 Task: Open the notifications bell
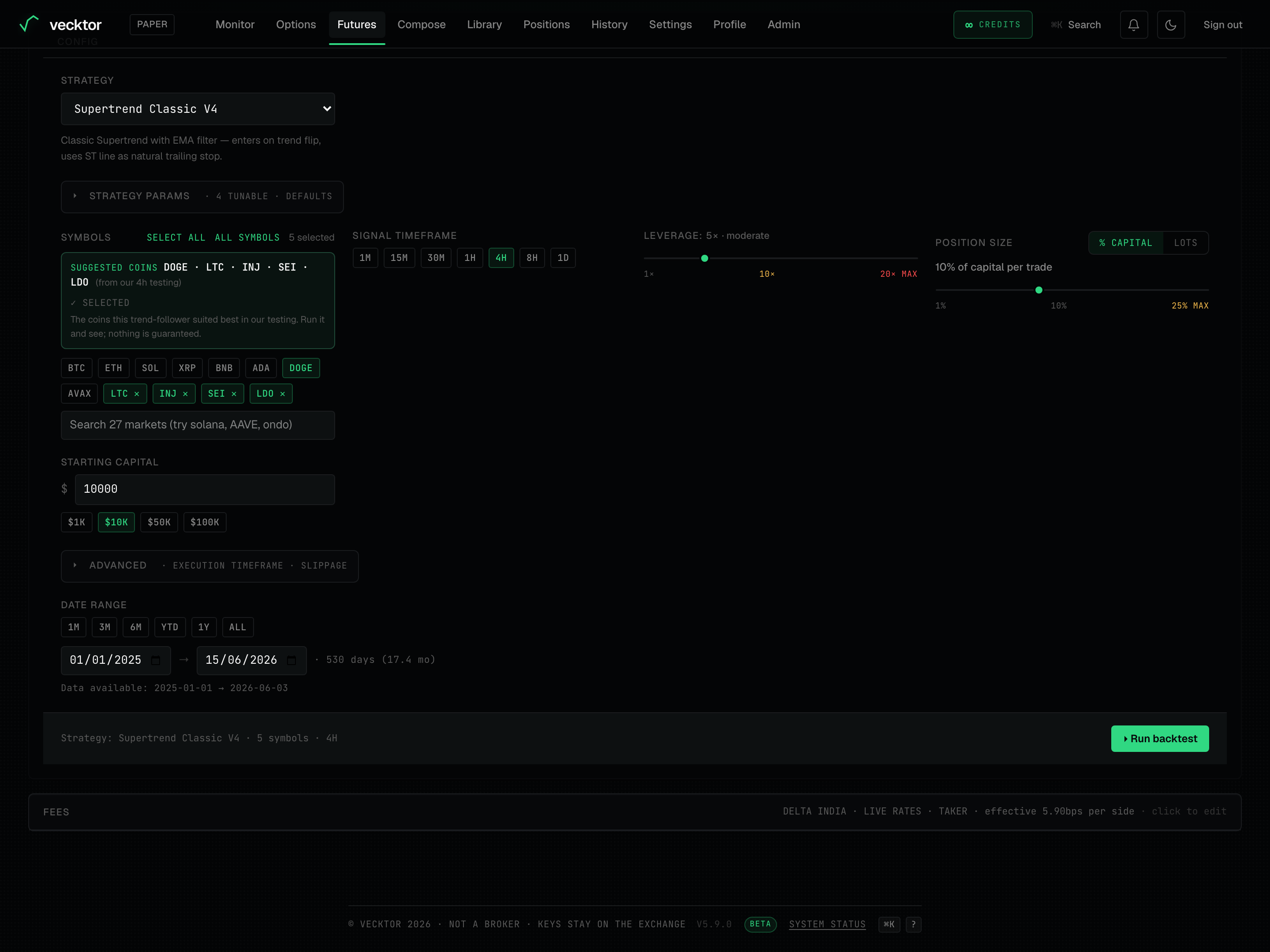coord(1133,25)
